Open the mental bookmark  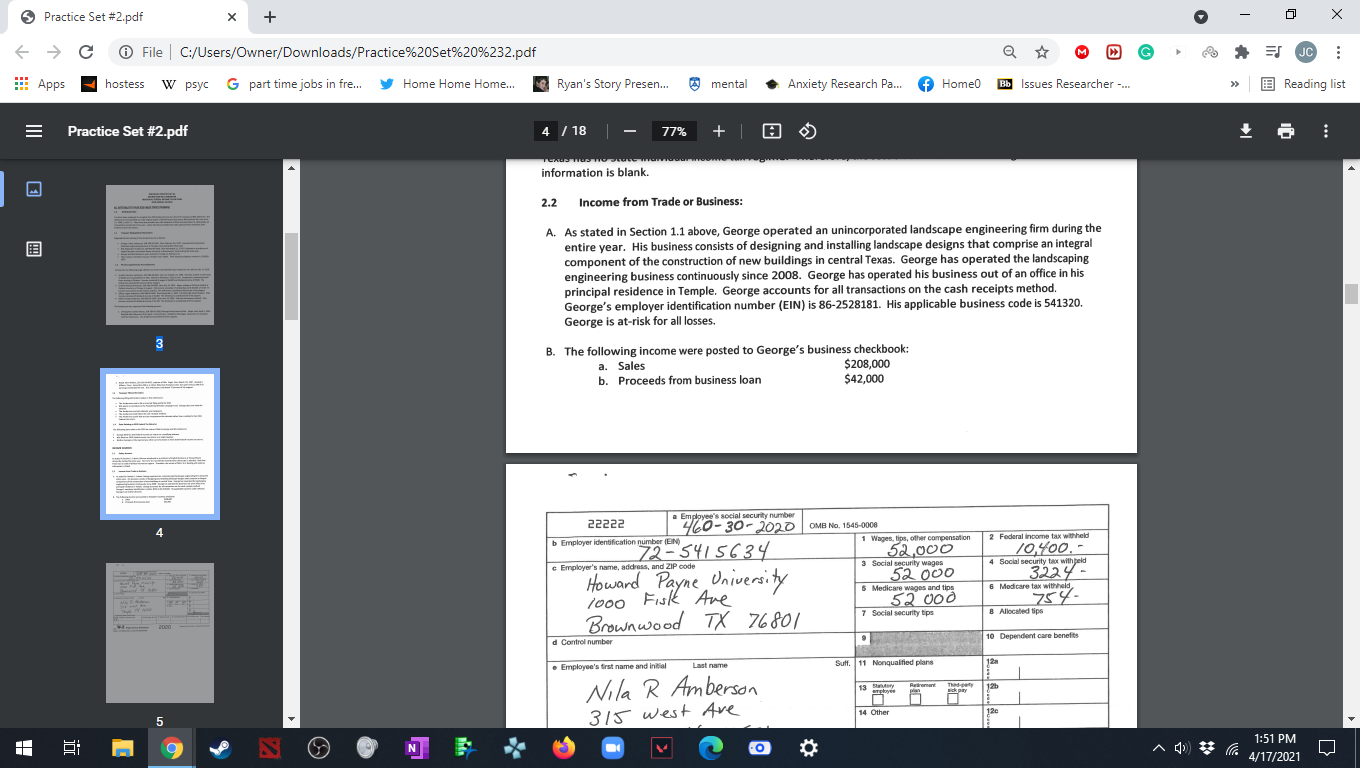coord(718,84)
